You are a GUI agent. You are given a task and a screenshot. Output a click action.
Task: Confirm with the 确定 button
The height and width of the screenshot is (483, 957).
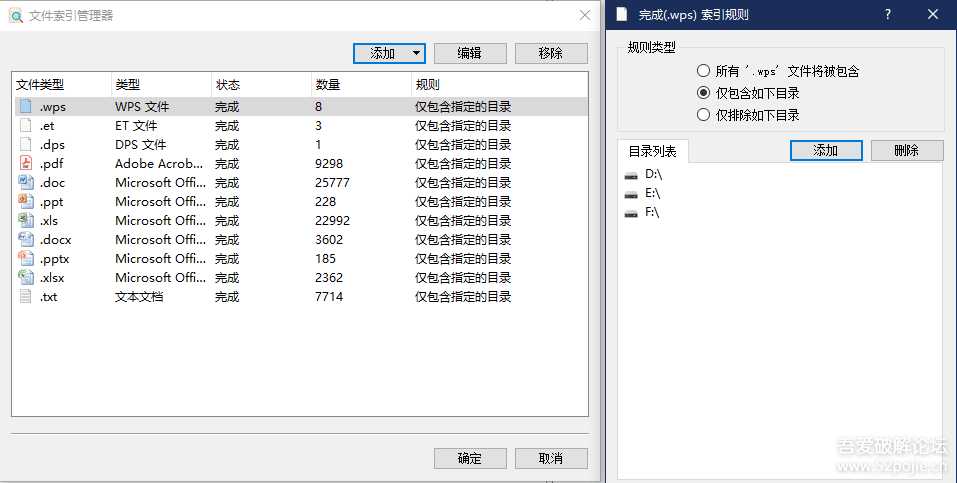tap(470, 458)
